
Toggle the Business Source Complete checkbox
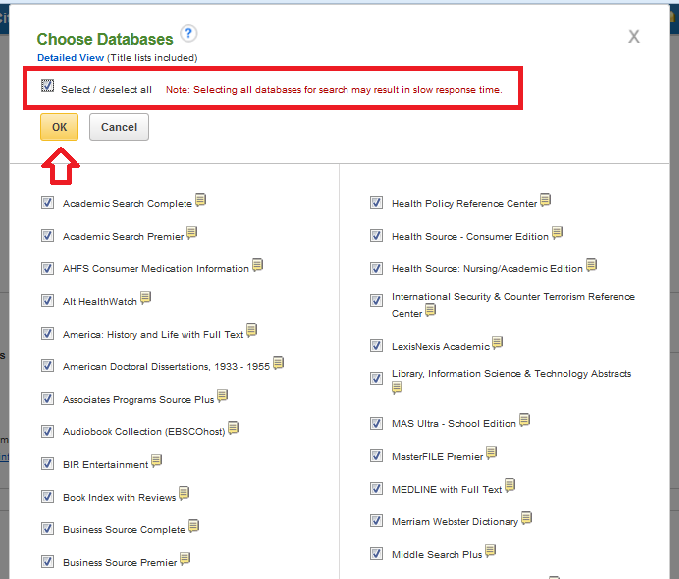tap(47, 529)
